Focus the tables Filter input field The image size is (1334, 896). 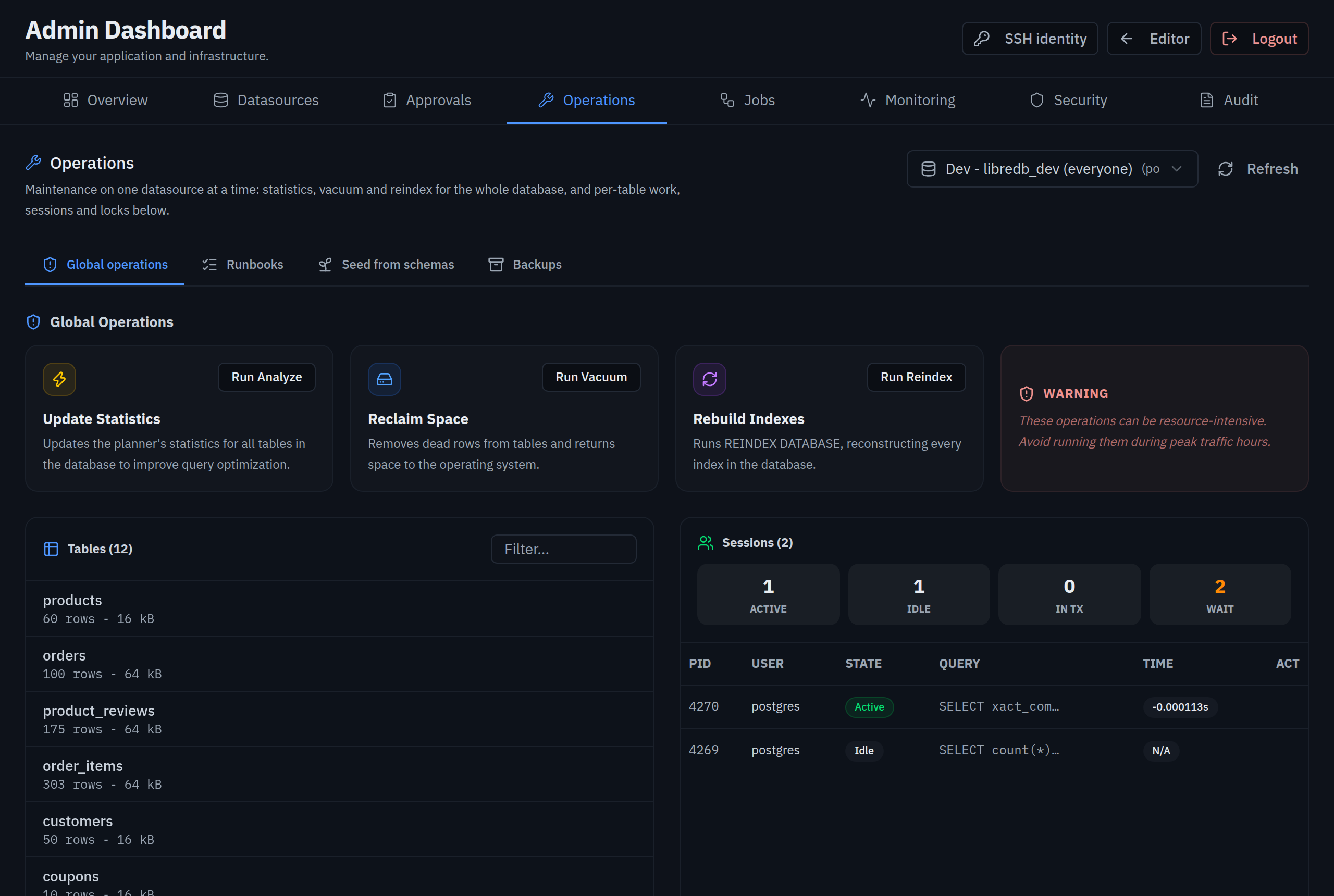[563, 549]
